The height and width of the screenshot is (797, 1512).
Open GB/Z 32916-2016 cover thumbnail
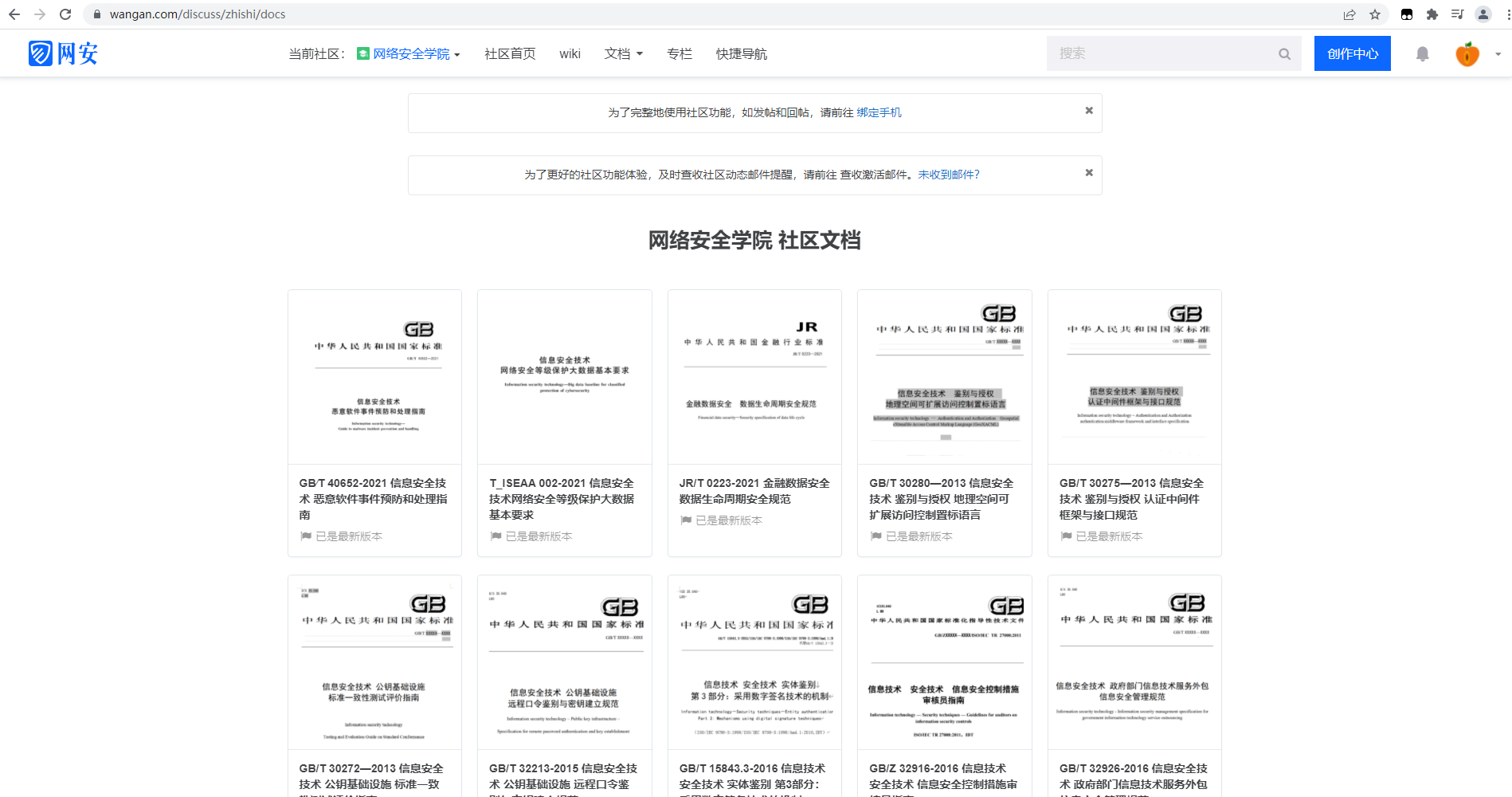pyautogui.click(x=945, y=662)
